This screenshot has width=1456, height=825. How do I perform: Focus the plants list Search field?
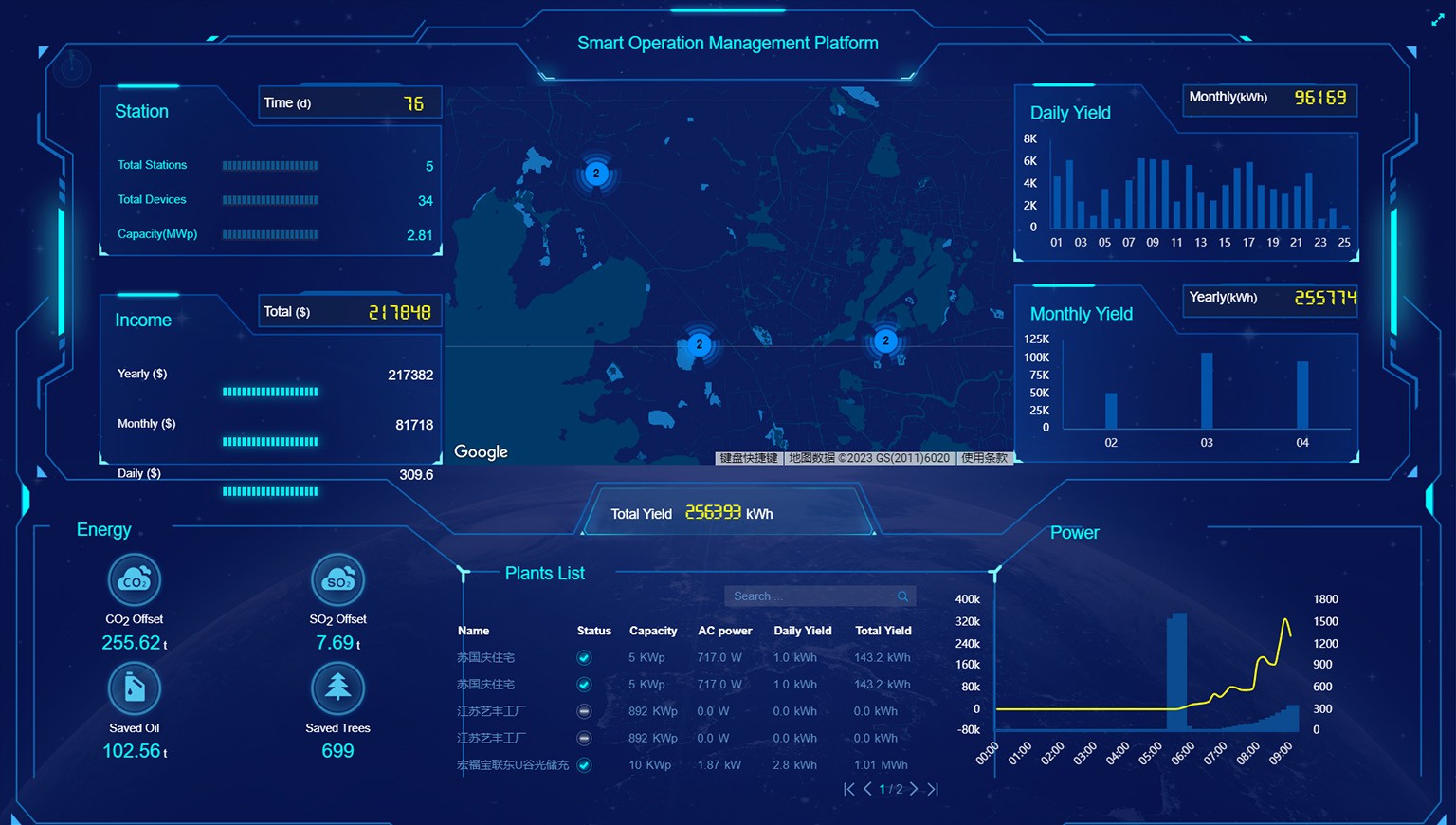pos(810,596)
